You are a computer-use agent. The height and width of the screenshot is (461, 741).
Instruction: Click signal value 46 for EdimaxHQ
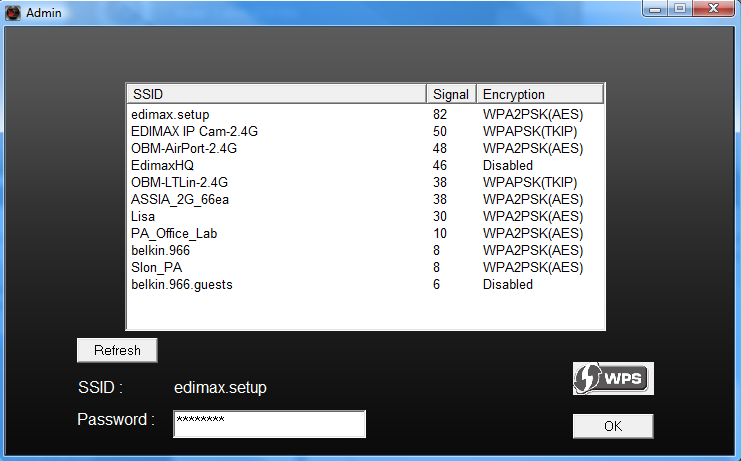(x=439, y=165)
